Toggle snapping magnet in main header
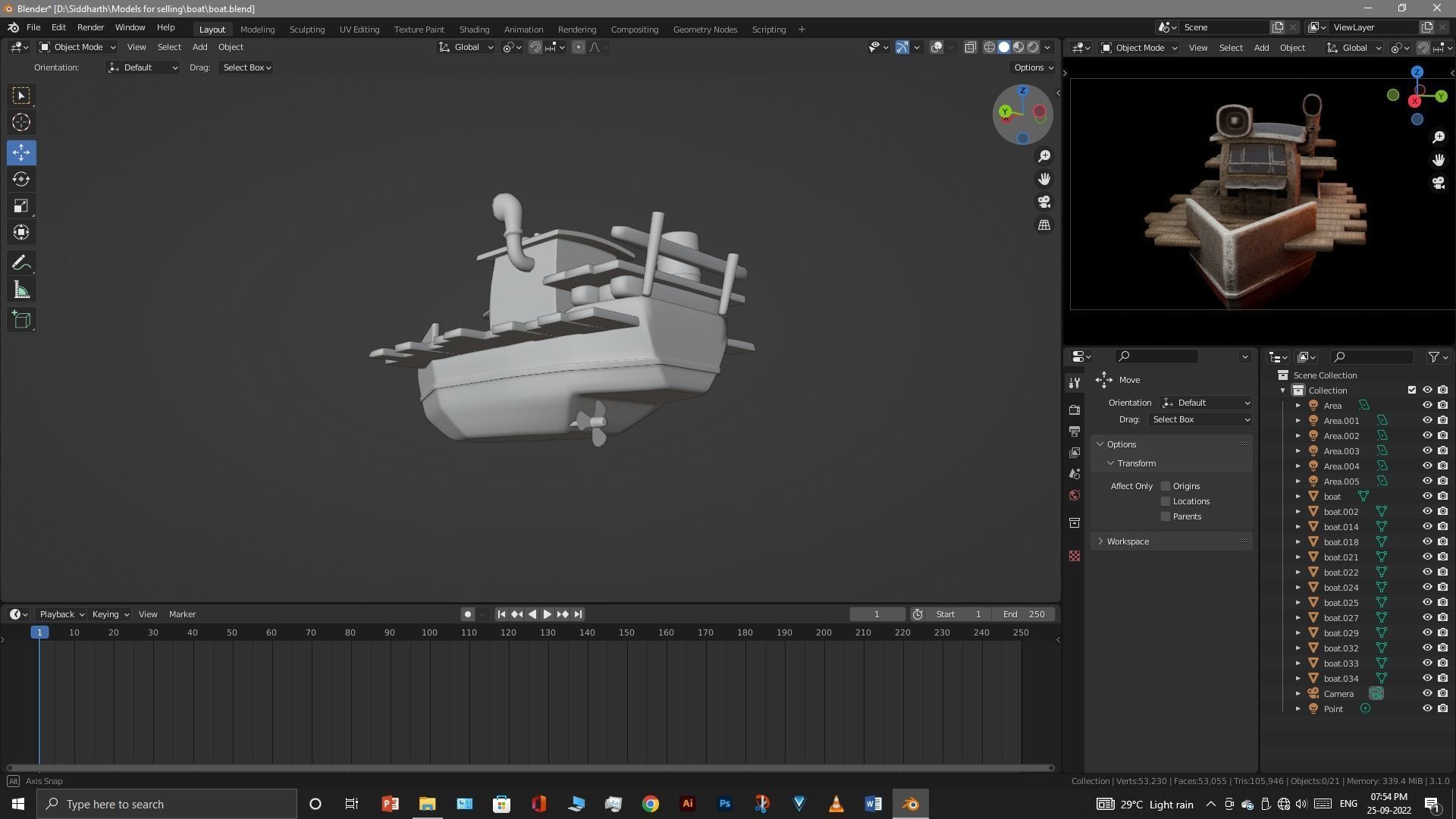1456x819 pixels. 535,47
